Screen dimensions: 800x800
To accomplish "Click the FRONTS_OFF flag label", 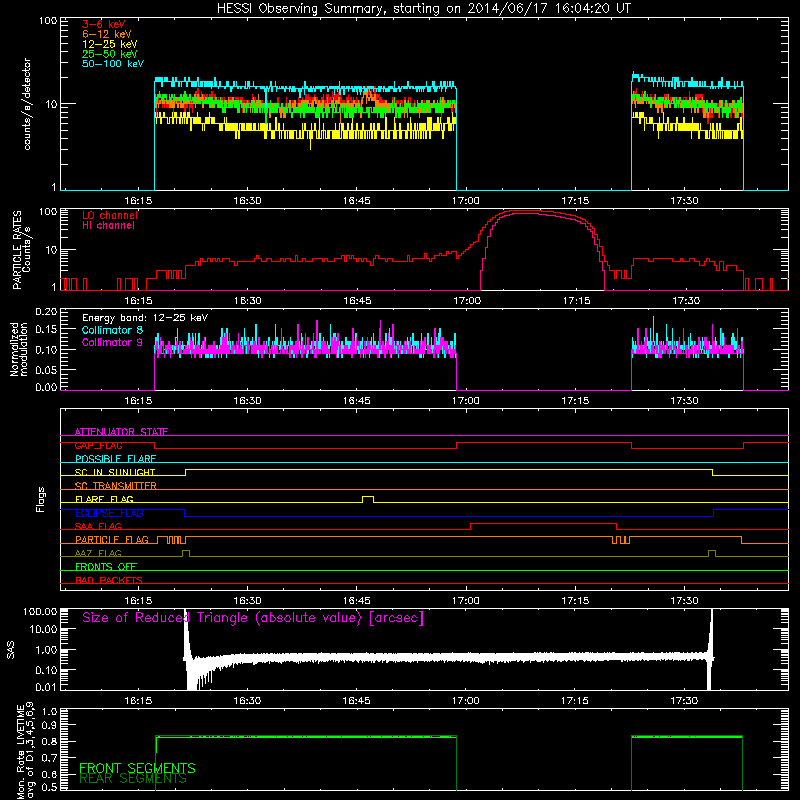I will pos(106,567).
